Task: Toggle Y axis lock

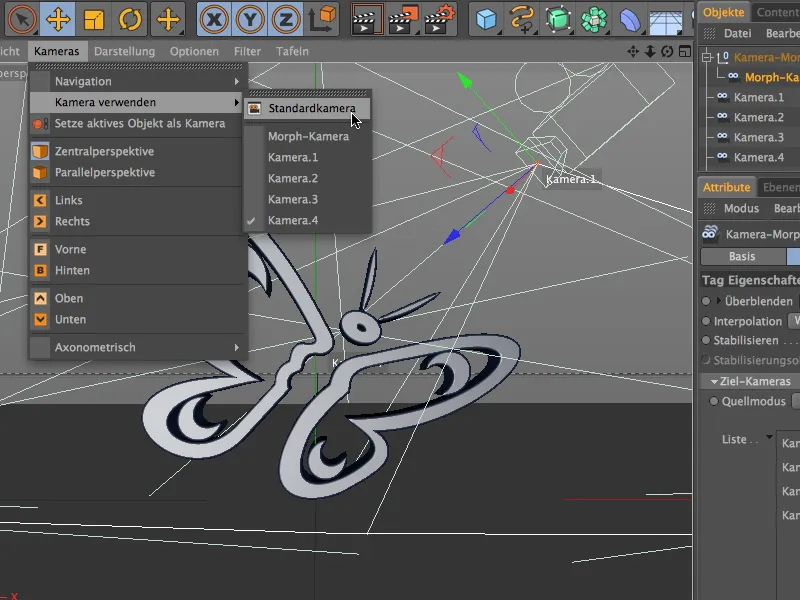Action: click(x=250, y=19)
